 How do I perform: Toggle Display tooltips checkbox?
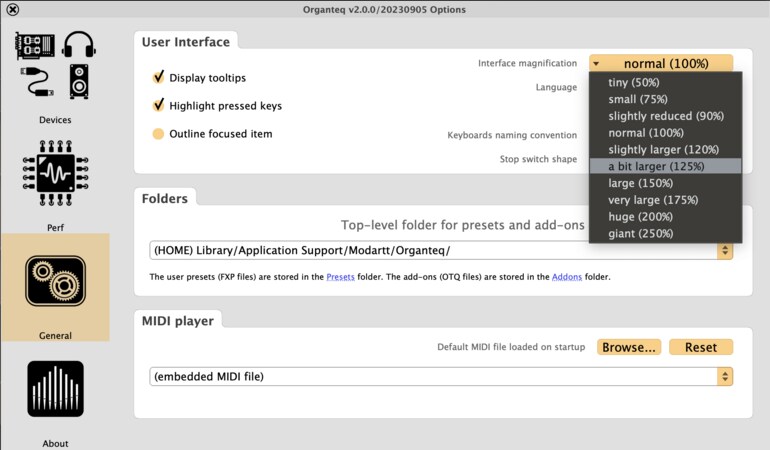pyautogui.click(x=158, y=77)
